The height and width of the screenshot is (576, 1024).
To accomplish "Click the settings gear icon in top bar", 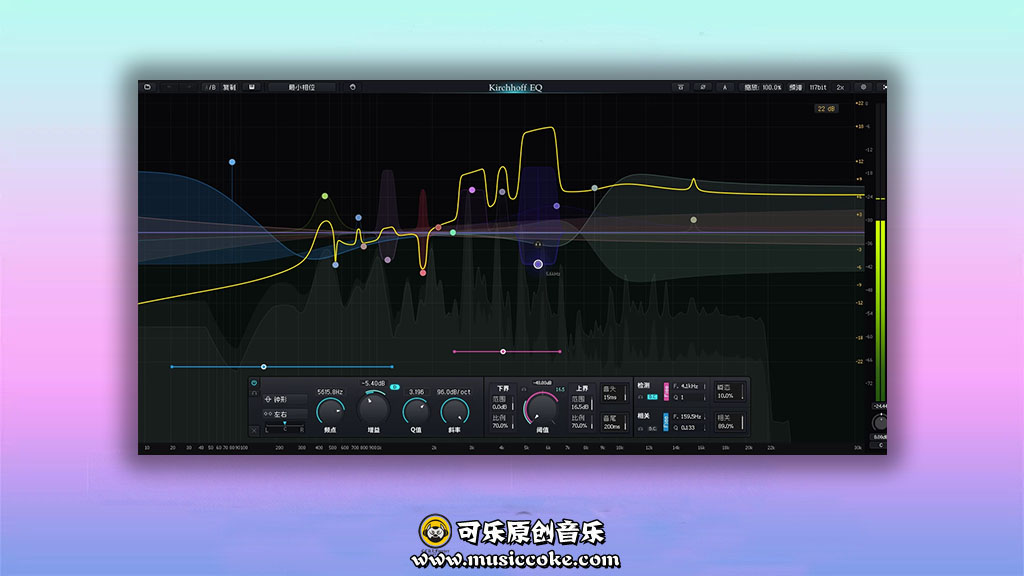I will click(x=863, y=87).
